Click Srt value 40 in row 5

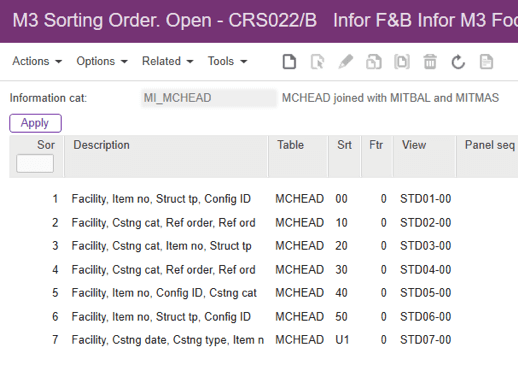(x=341, y=293)
